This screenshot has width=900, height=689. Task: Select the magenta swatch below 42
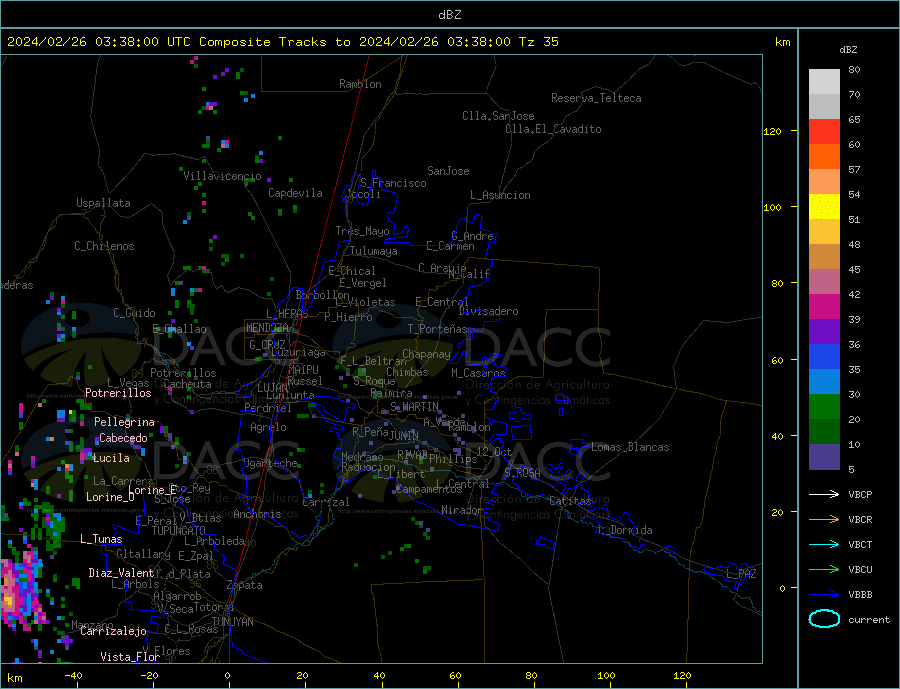(x=824, y=307)
